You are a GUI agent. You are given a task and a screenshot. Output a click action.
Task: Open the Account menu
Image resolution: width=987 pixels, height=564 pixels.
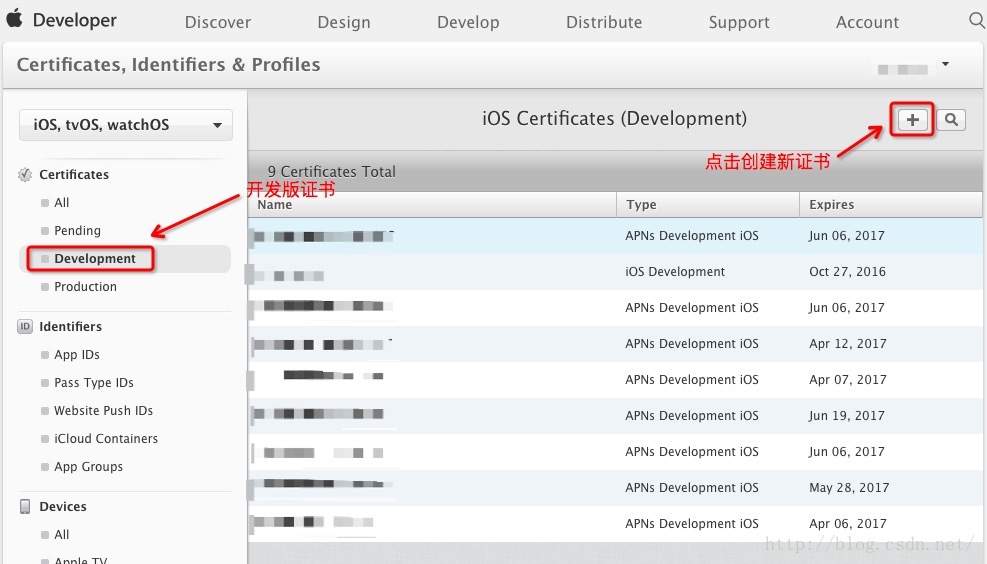click(x=867, y=22)
